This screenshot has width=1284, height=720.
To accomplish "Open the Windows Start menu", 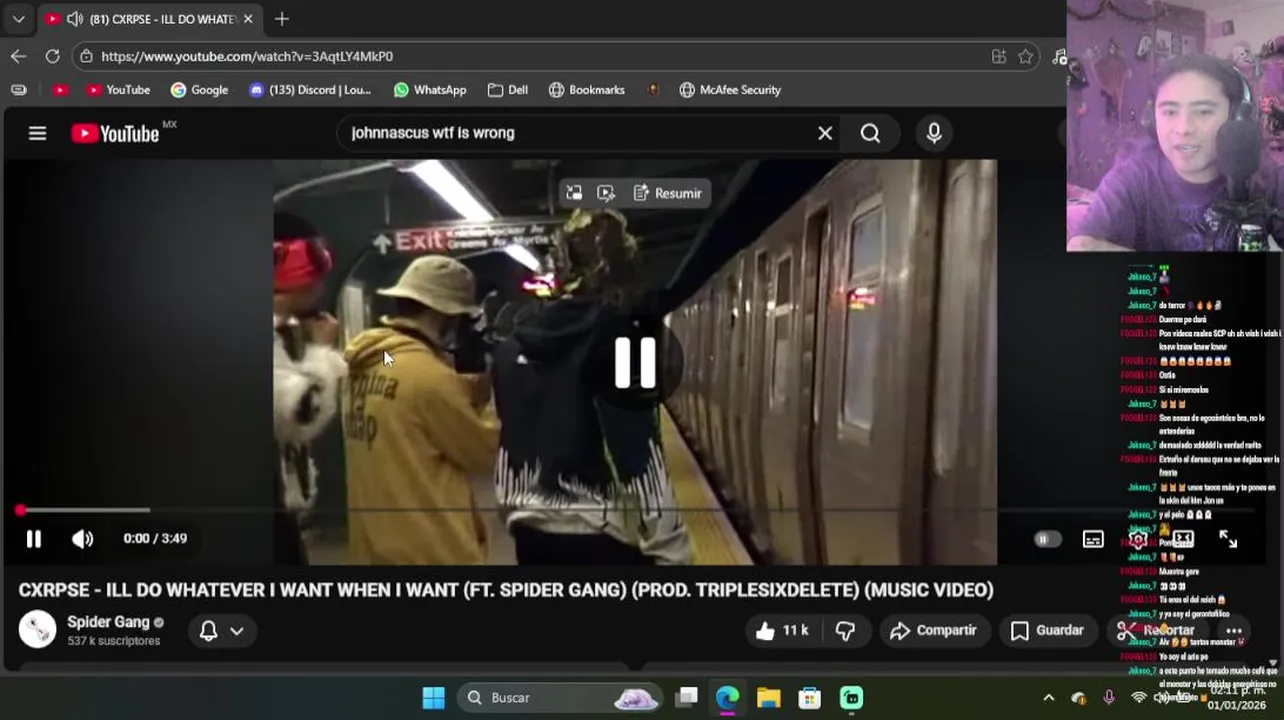I will [433, 697].
